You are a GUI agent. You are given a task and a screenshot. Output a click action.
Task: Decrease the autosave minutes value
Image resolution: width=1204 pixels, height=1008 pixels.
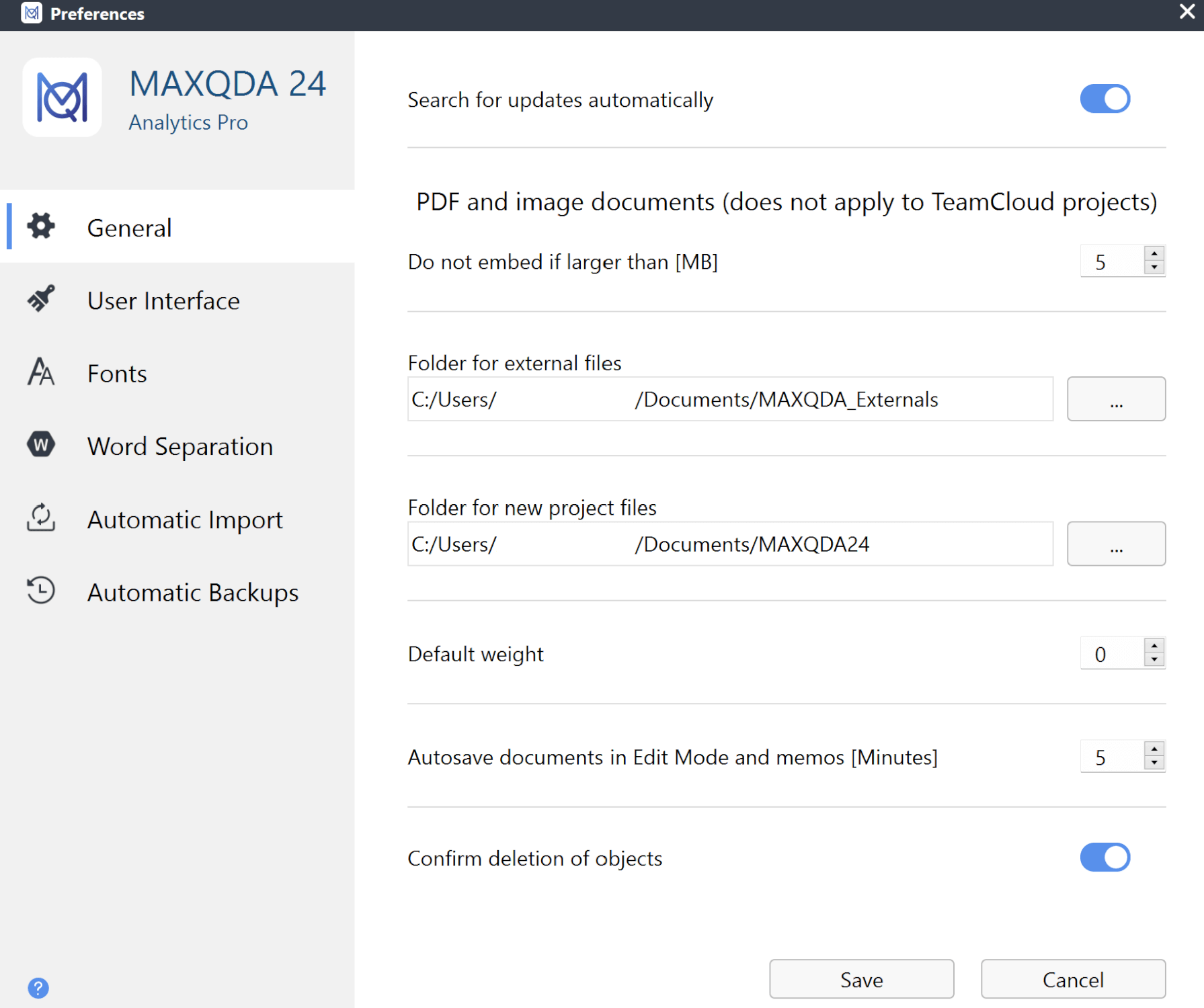pyautogui.click(x=1154, y=763)
